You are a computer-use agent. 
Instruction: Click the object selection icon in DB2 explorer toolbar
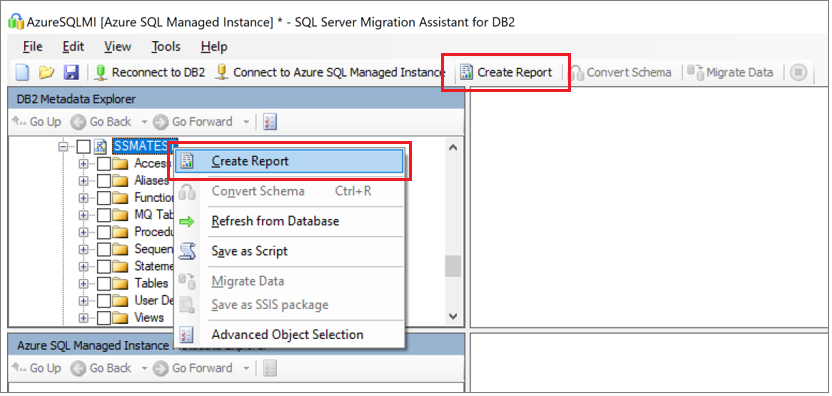pyautogui.click(x=271, y=122)
